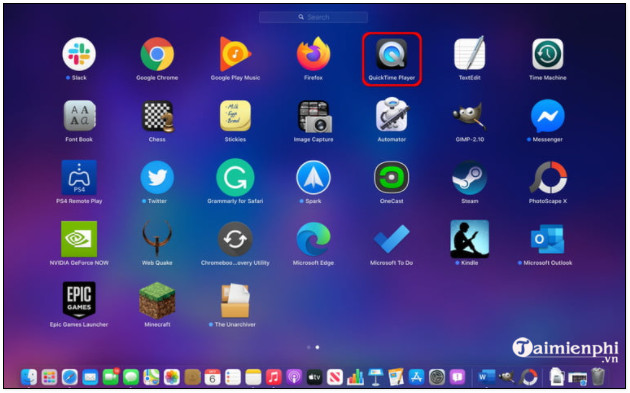Launch Microsoft Outlook
The image size is (630, 393).
pos(548,239)
